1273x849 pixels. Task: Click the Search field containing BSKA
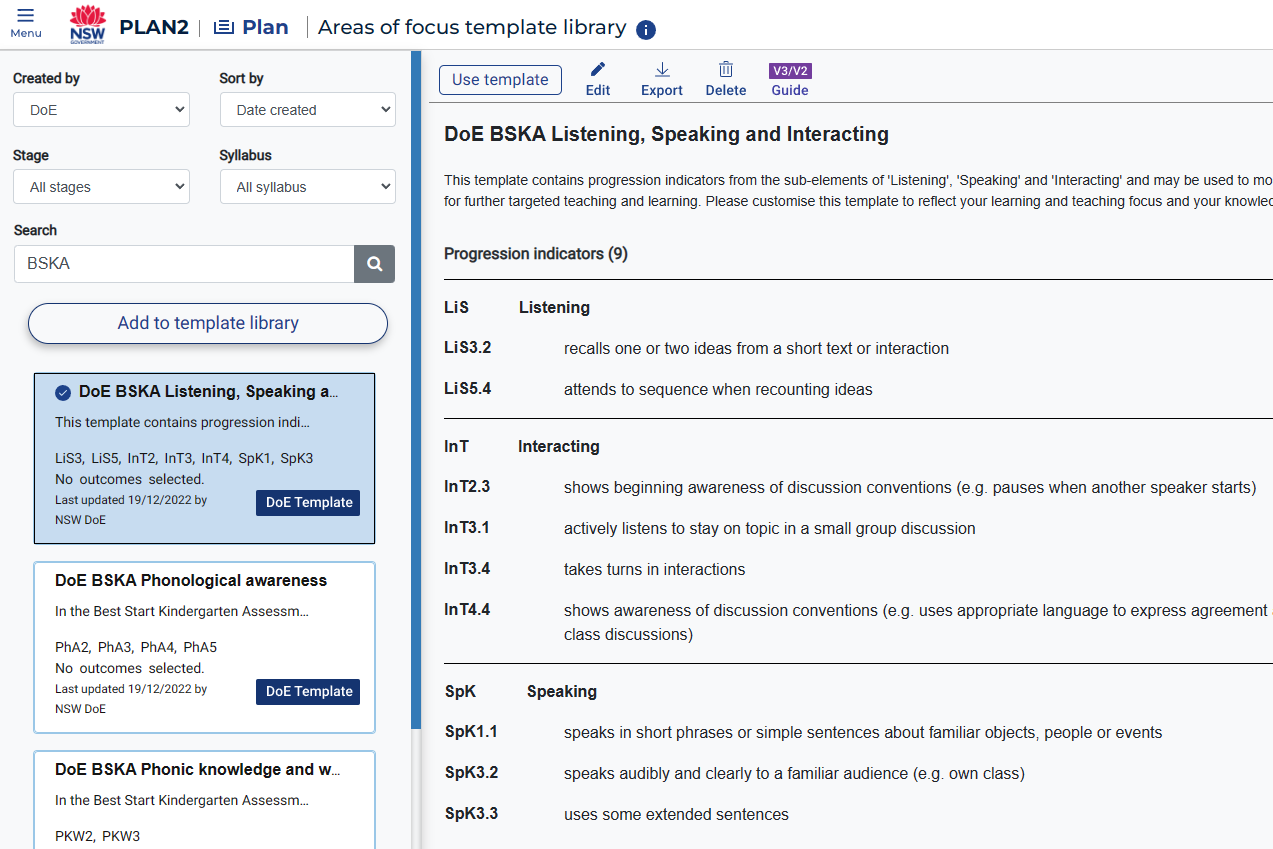pyautogui.click(x=184, y=264)
